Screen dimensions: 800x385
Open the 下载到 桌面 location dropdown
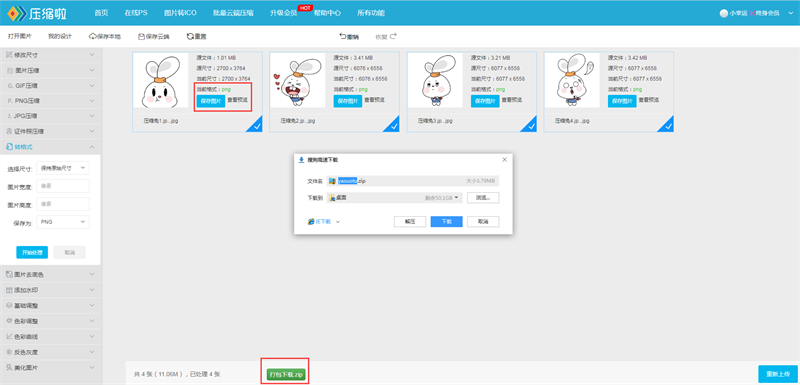[394, 198]
